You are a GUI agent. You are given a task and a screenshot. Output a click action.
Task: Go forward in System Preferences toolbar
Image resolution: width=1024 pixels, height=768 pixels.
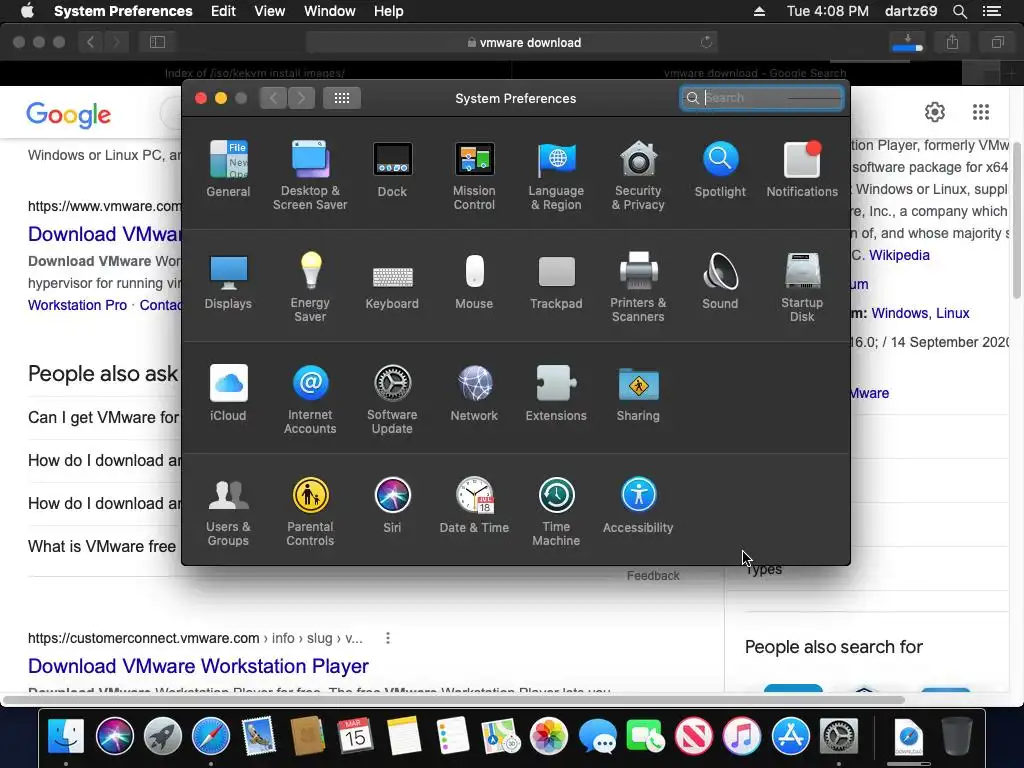[x=301, y=98]
